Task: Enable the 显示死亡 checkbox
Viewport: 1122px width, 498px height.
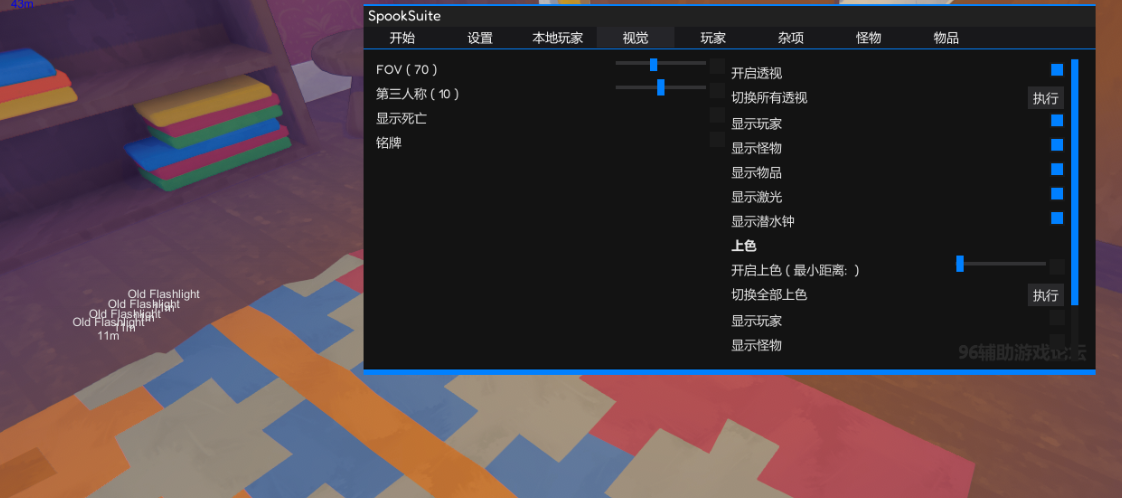Action: 717,114
